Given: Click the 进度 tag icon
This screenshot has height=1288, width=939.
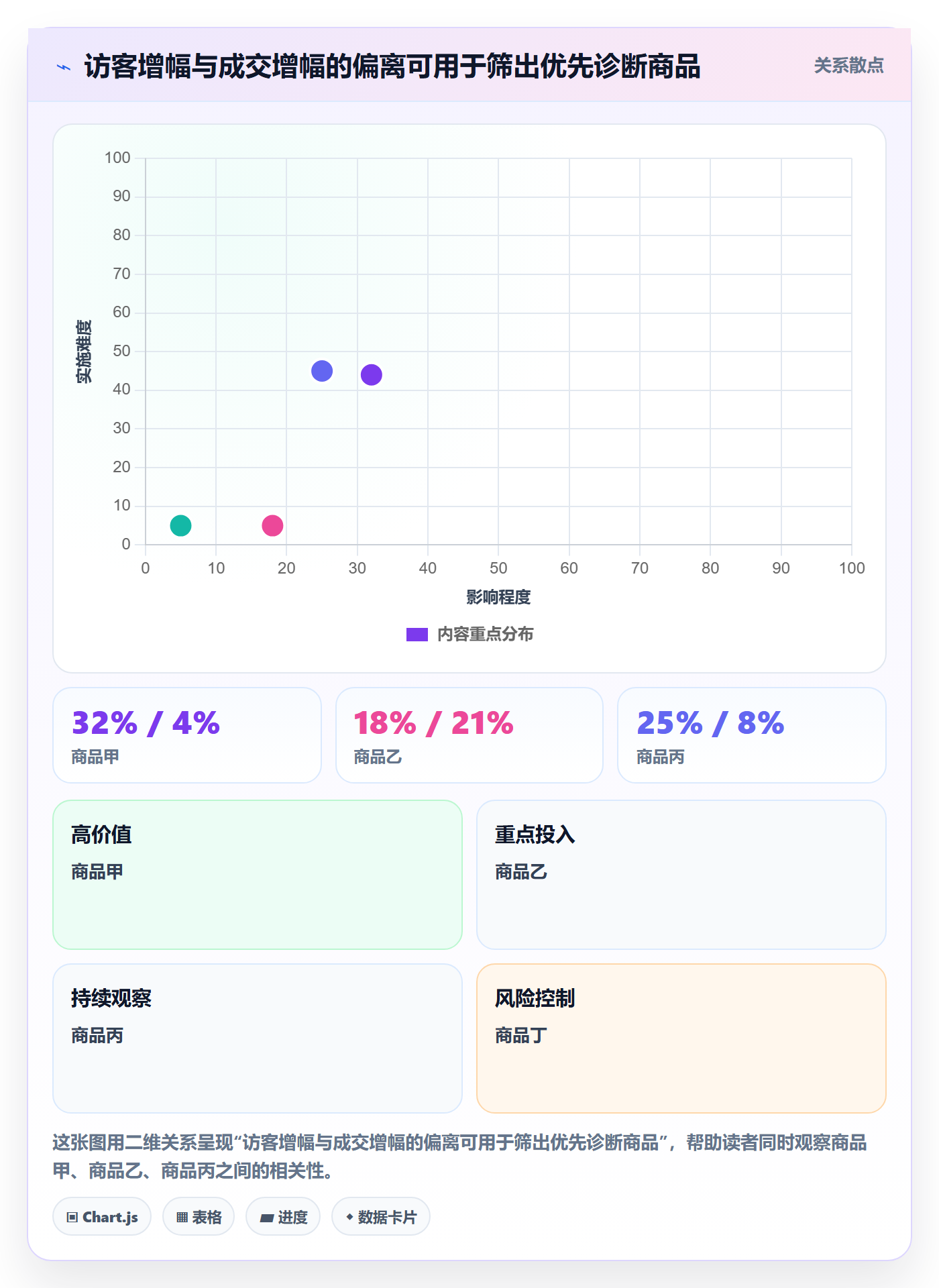Looking at the screenshot, I should 266,1218.
